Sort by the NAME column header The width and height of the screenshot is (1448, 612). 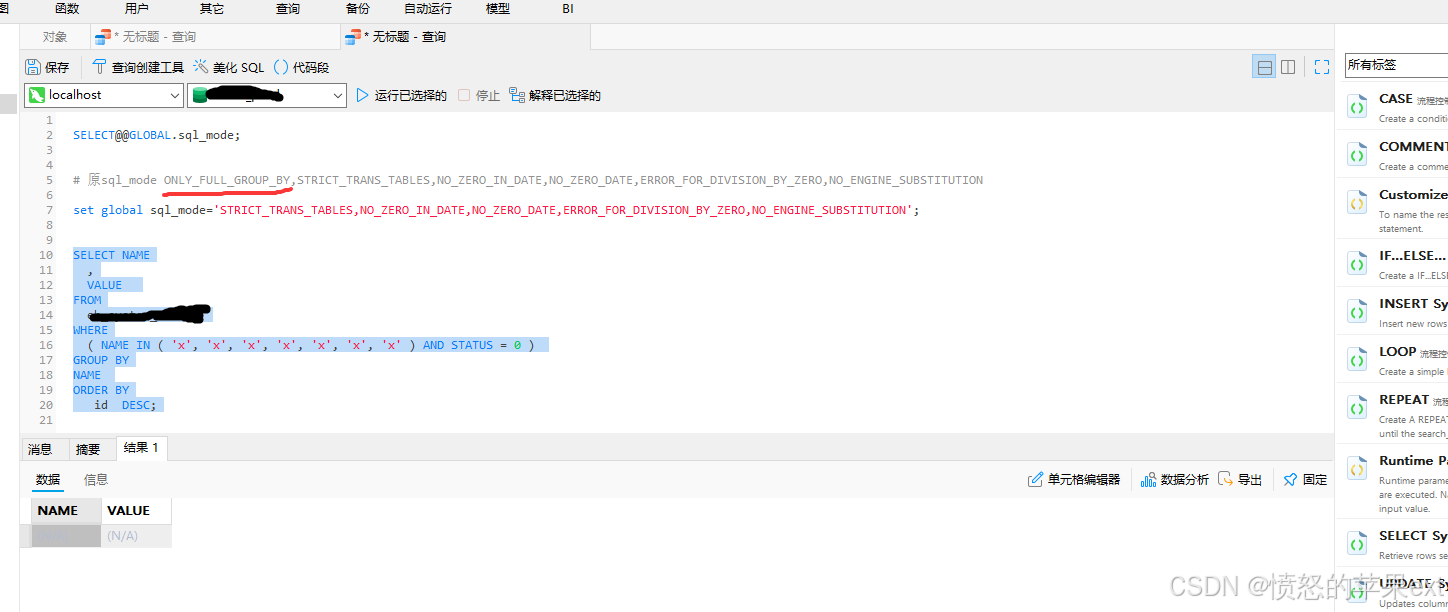[66, 510]
